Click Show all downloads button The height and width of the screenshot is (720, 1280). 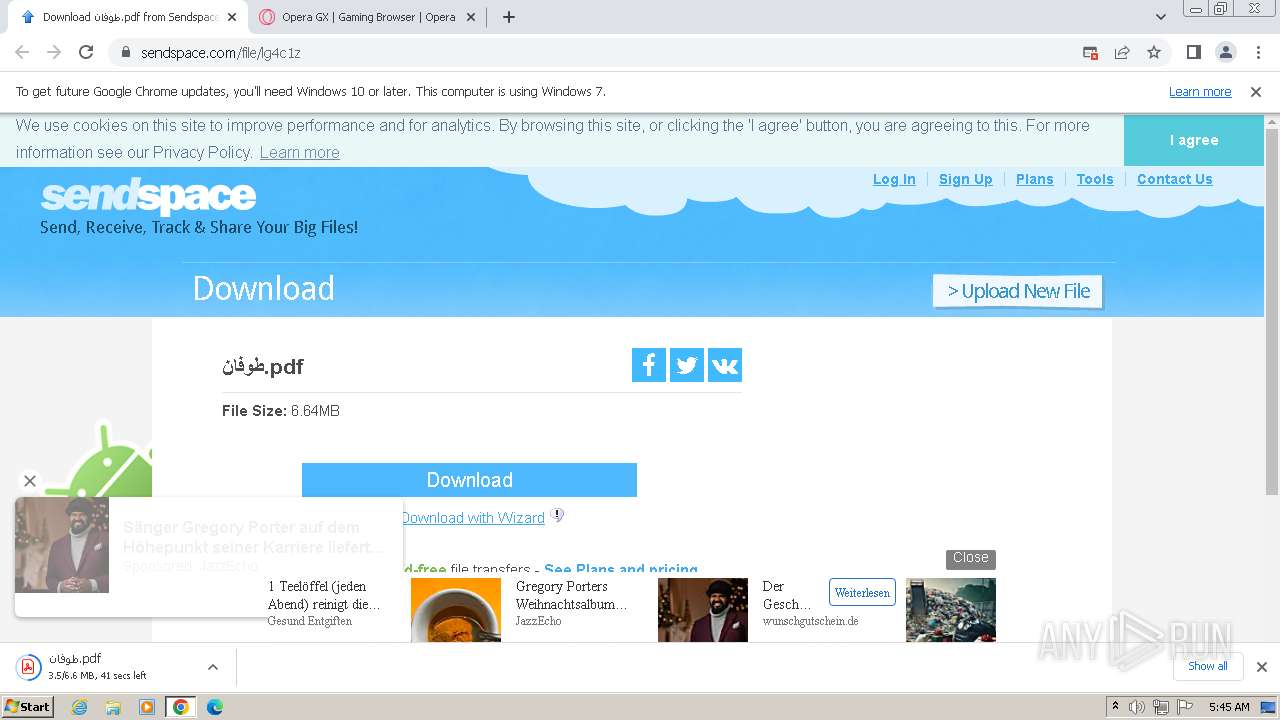(1208, 666)
